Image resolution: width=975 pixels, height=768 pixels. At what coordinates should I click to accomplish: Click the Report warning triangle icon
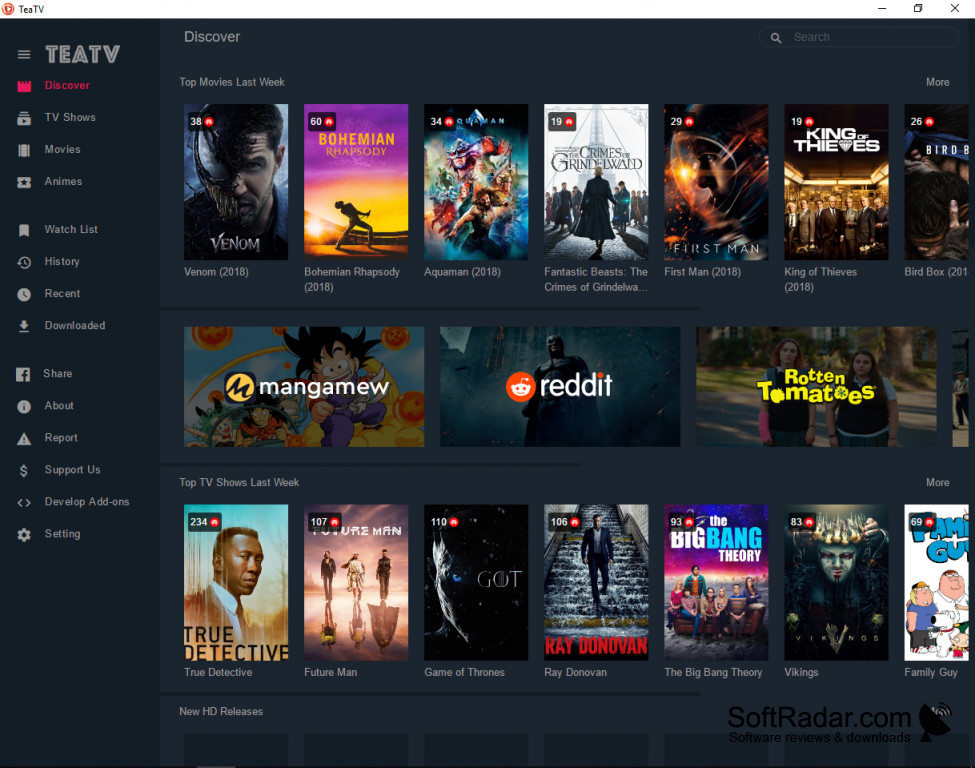point(24,438)
